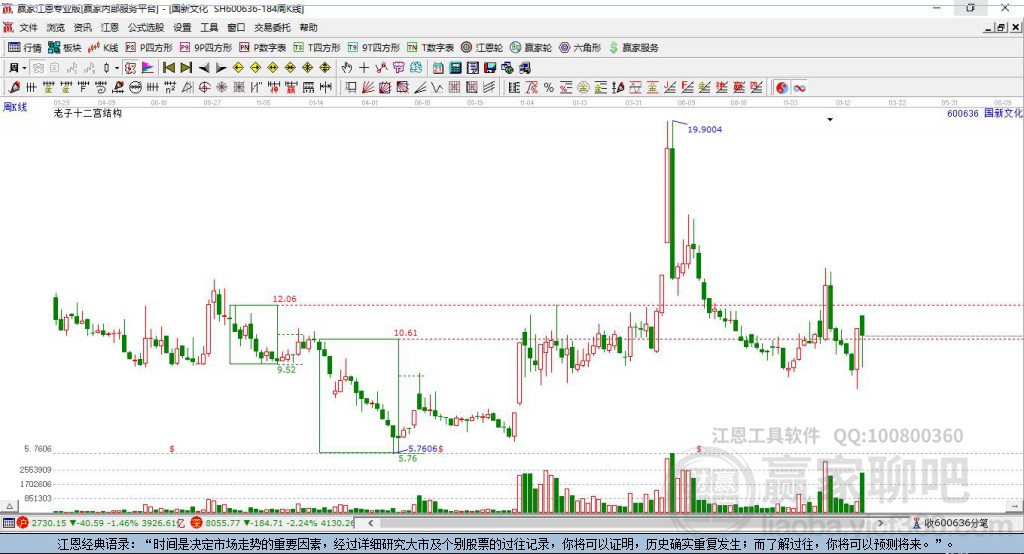The width and height of the screenshot is (1024, 554).
Task: Jump to last bar icon
Action: coord(186,67)
